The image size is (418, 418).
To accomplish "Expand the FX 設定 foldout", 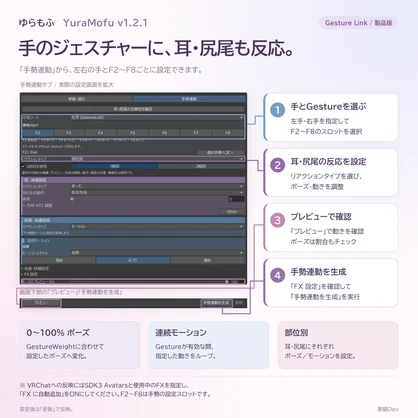I will pos(29,274).
